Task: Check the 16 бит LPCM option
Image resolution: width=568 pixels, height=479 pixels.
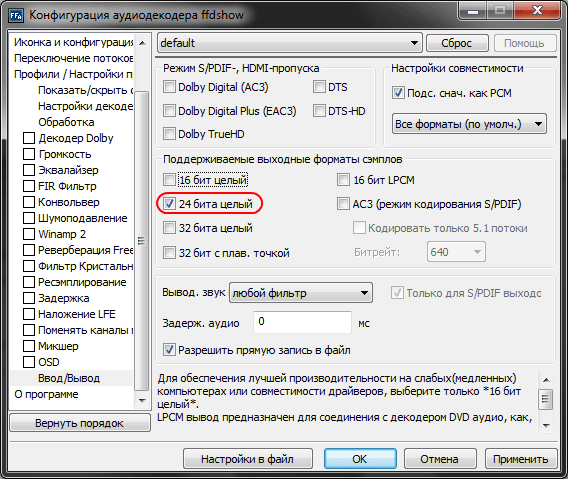Action: pyautogui.click(x=343, y=180)
